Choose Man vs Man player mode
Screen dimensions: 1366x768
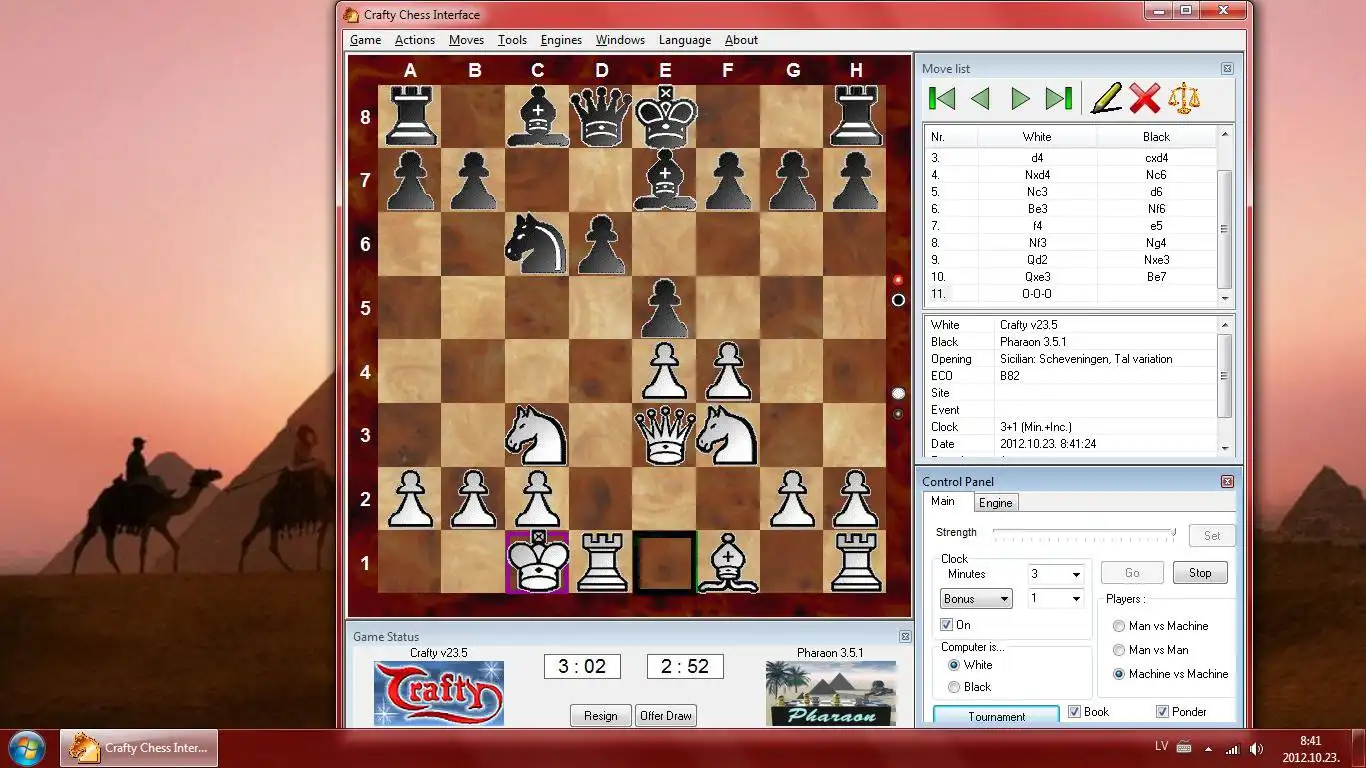(1119, 650)
